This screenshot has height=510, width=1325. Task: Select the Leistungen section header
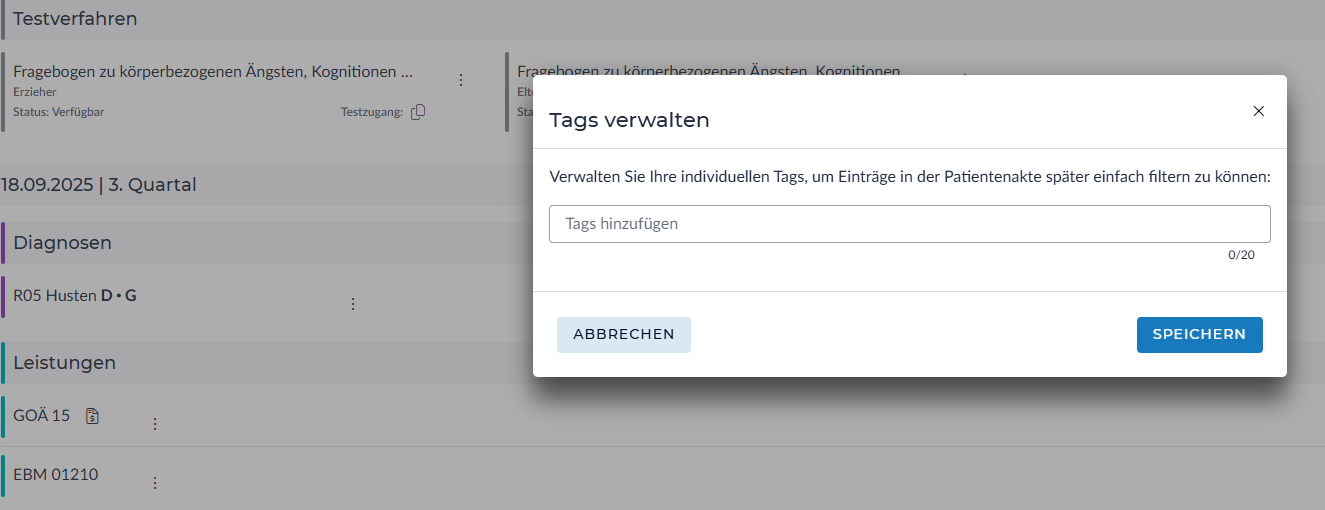(x=64, y=363)
